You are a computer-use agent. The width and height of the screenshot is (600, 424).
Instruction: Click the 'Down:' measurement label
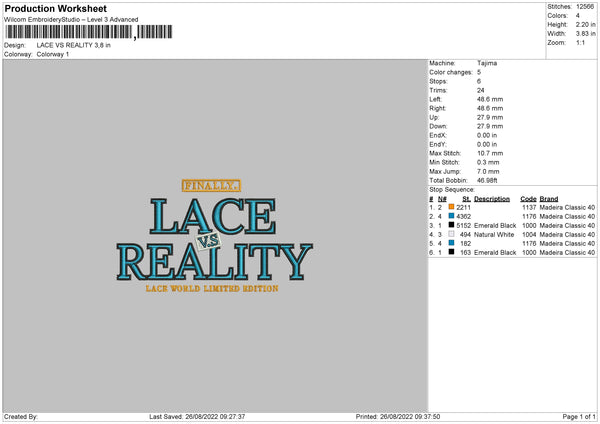[x=438, y=126]
